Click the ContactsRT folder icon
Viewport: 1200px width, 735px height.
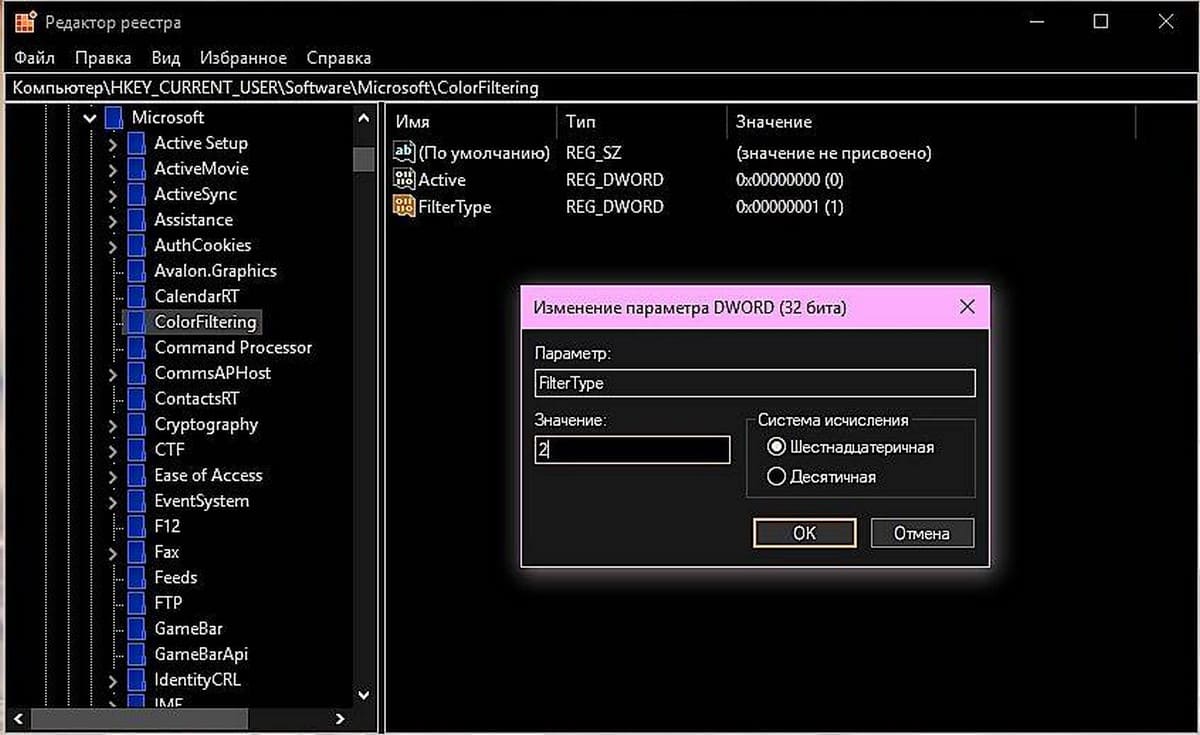tap(136, 398)
